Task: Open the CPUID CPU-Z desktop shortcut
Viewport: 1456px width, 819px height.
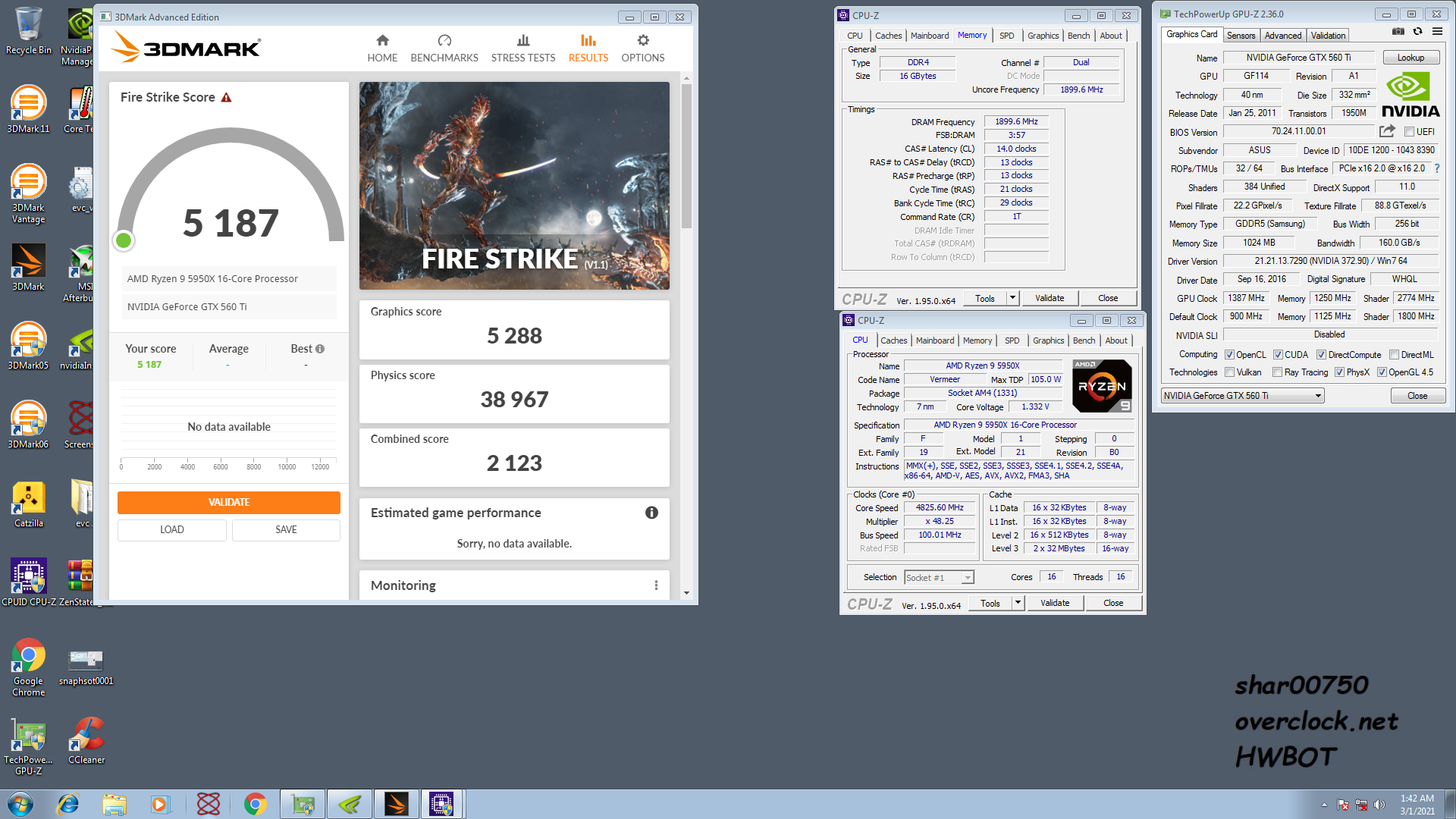Action: point(29,582)
